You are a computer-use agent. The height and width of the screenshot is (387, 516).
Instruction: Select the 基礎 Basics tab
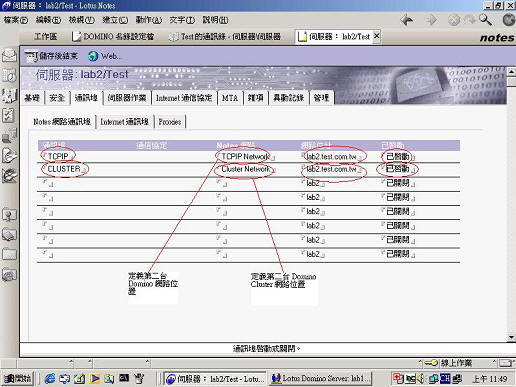pos(32,98)
